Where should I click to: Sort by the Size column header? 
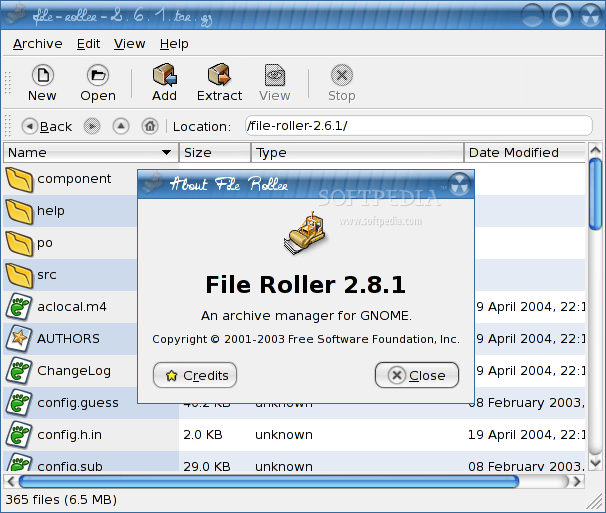pyautogui.click(x=215, y=153)
